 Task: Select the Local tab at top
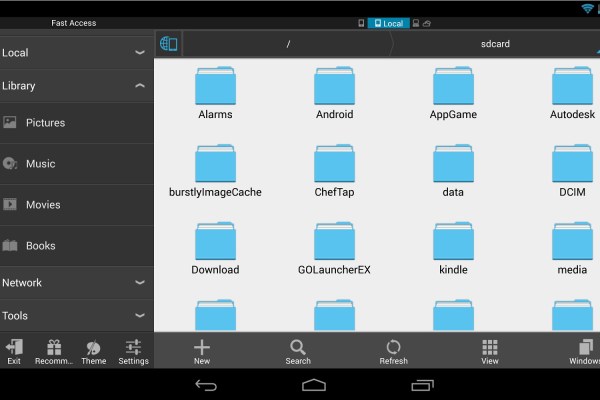pos(387,23)
